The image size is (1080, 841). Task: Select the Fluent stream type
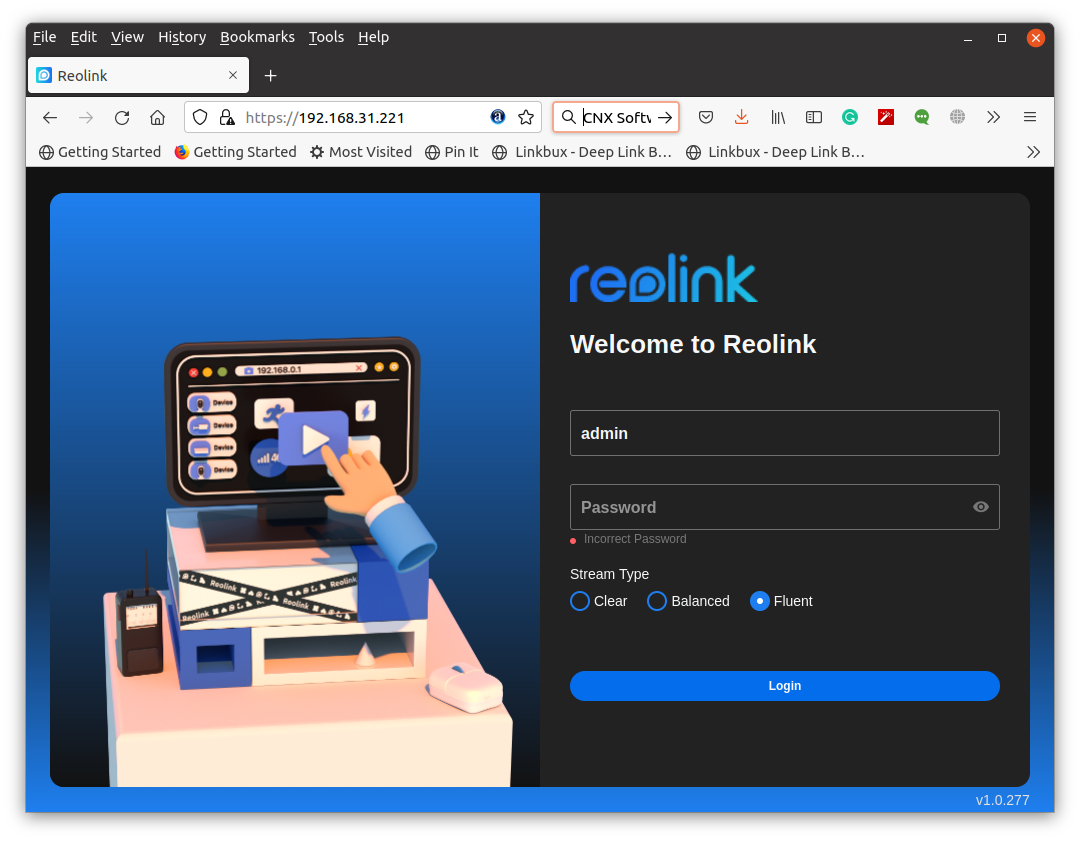(760, 601)
